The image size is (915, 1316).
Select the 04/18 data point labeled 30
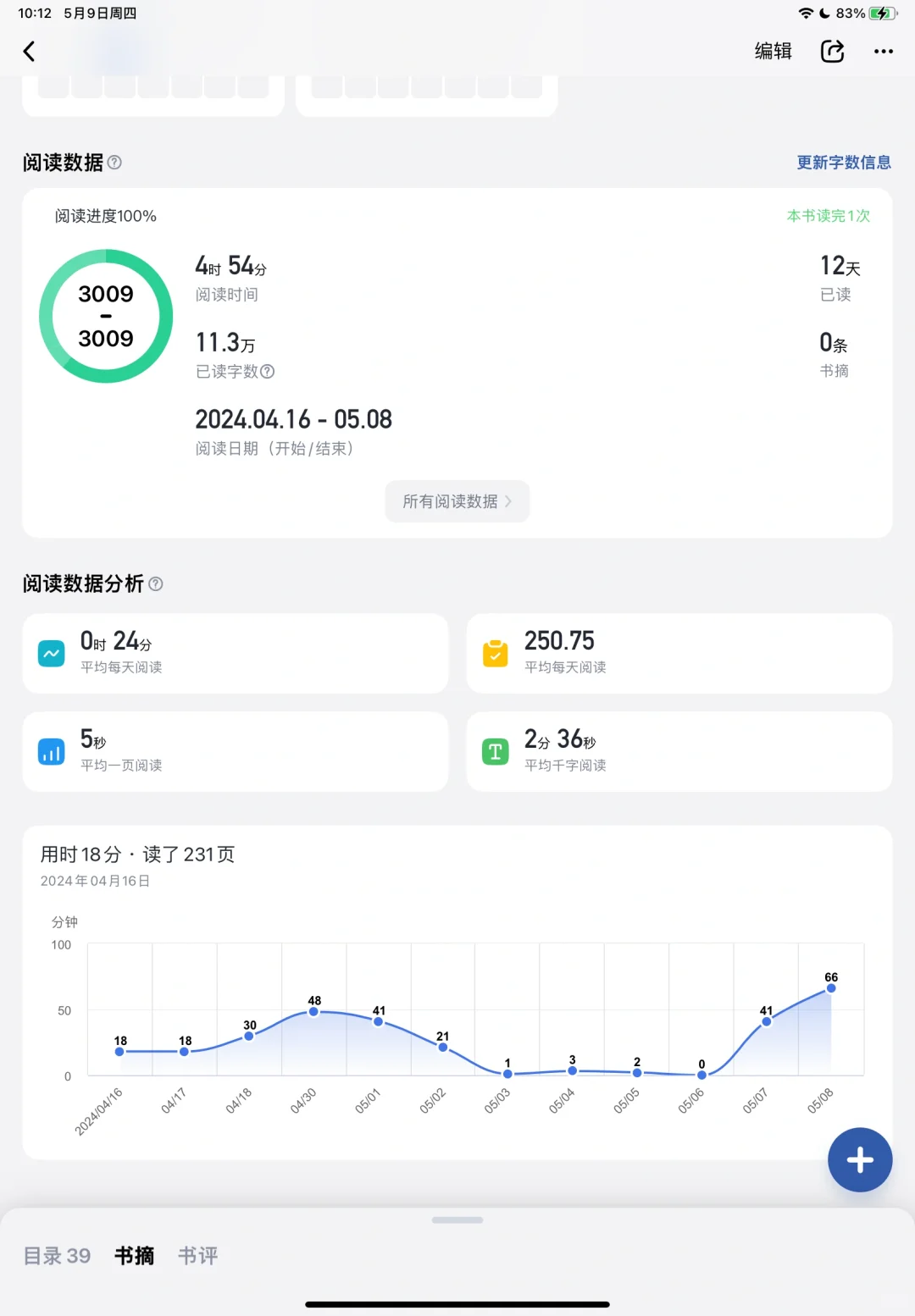(x=249, y=1036)
